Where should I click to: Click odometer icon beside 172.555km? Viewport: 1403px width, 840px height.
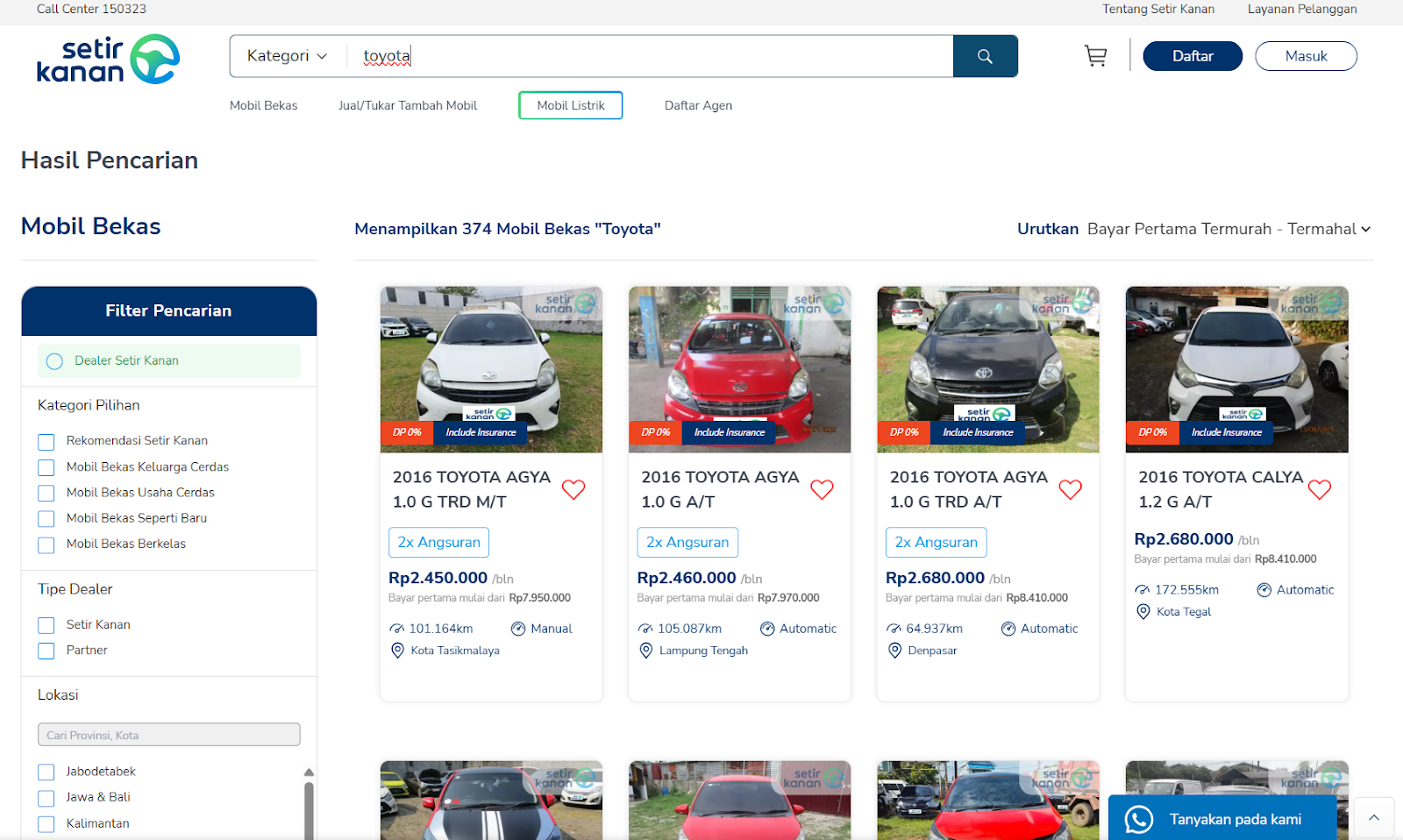tap(1143, 590)
